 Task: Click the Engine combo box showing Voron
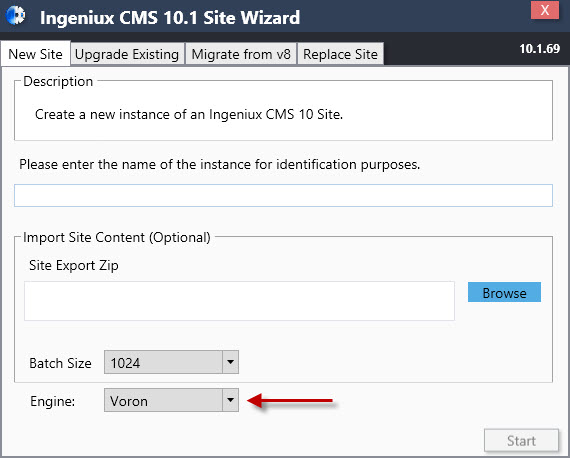point(171,400)
